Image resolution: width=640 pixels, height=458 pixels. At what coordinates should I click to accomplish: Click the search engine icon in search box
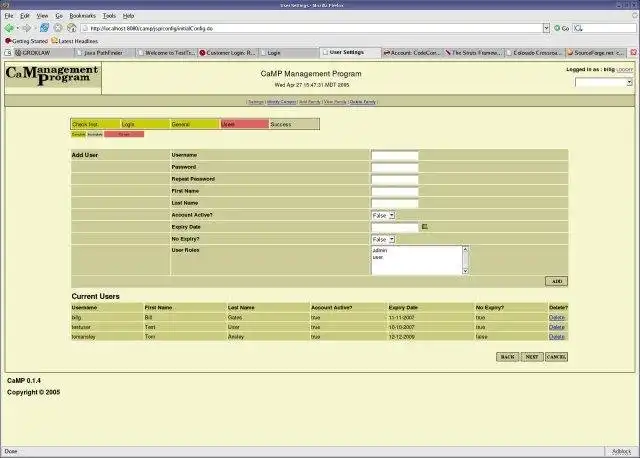tap(578, 28)
